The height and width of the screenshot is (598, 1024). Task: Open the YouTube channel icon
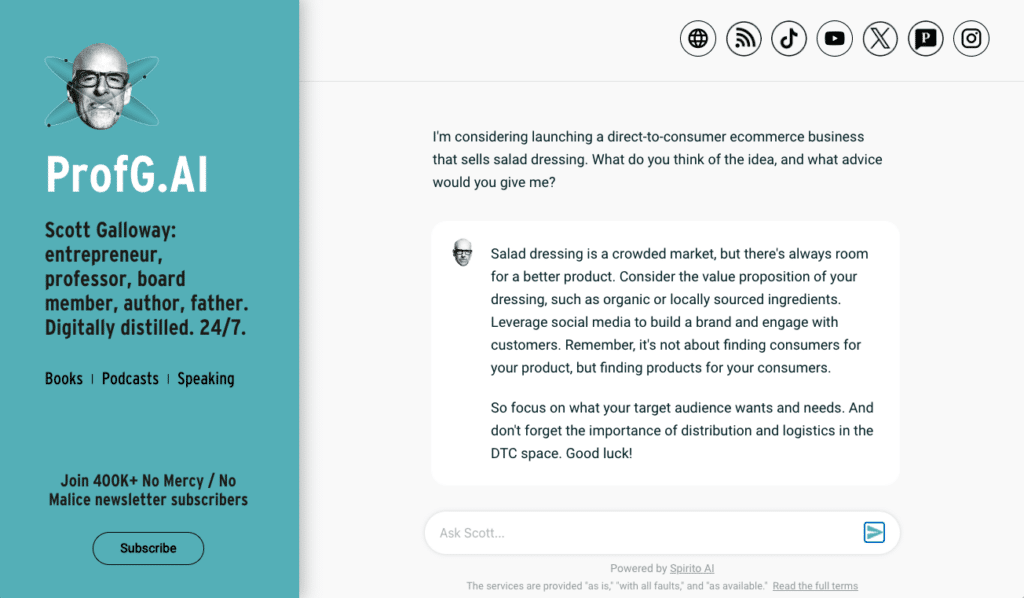pos(835,39)
